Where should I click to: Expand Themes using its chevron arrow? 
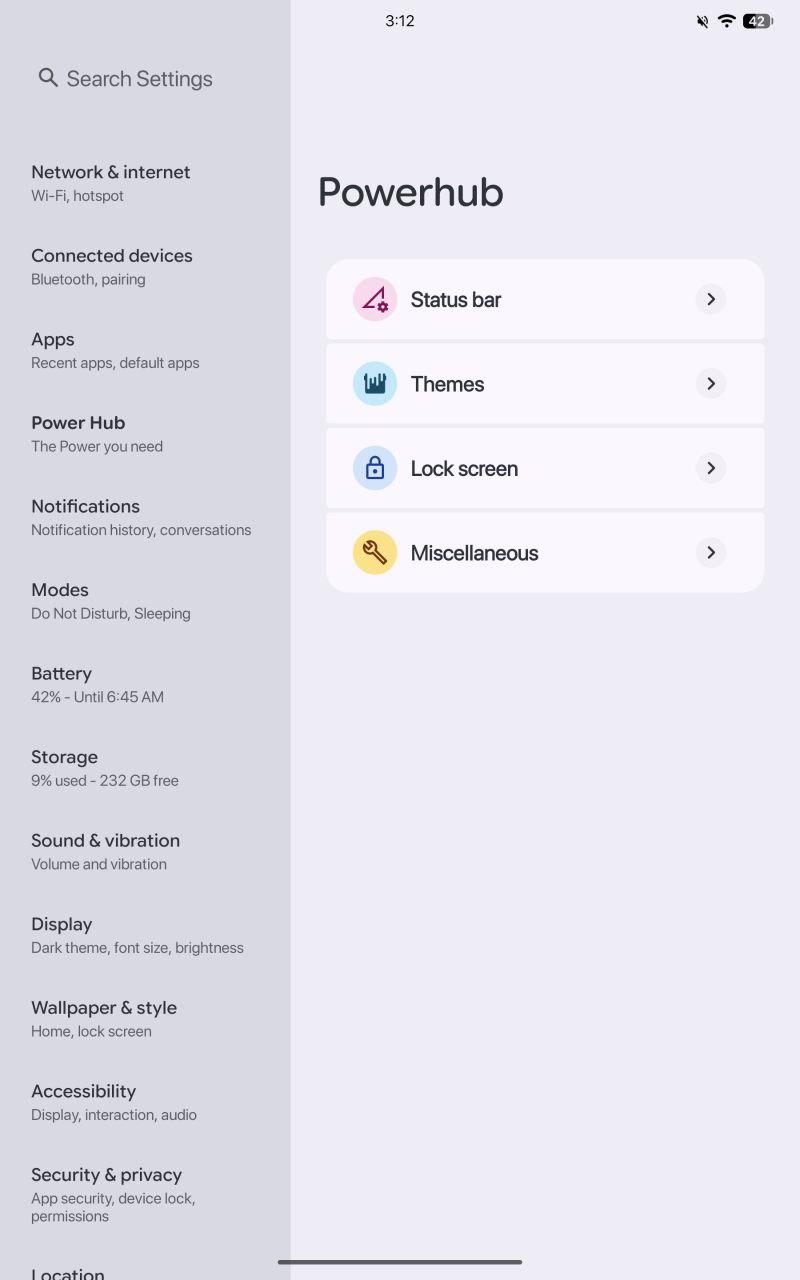(x=711, y=384)
